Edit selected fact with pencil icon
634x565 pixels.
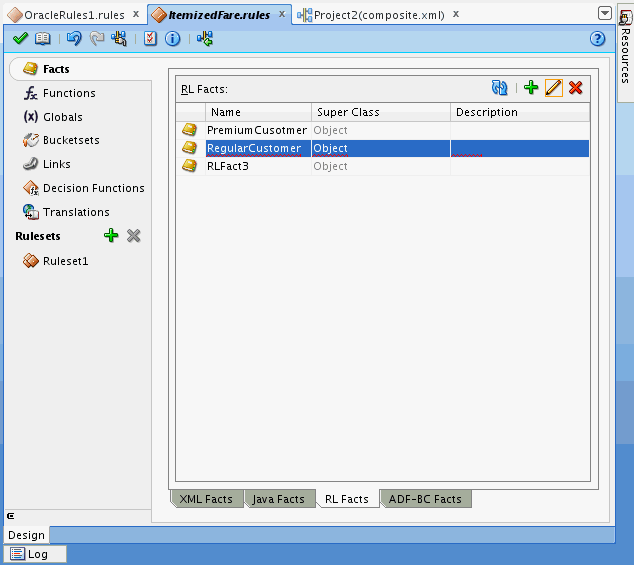pyautogui.click(x=554, y=88)
